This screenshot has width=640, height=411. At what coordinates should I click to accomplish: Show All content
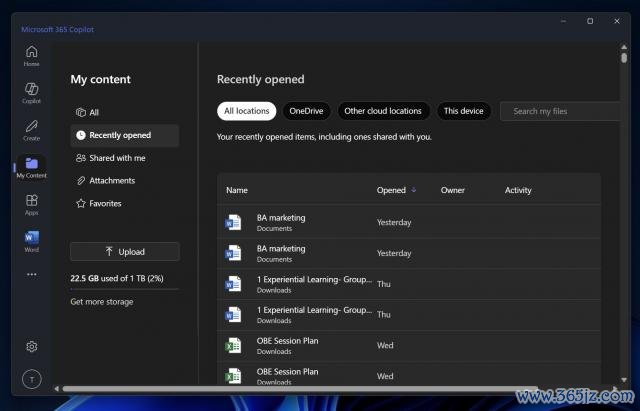[124, 112]
